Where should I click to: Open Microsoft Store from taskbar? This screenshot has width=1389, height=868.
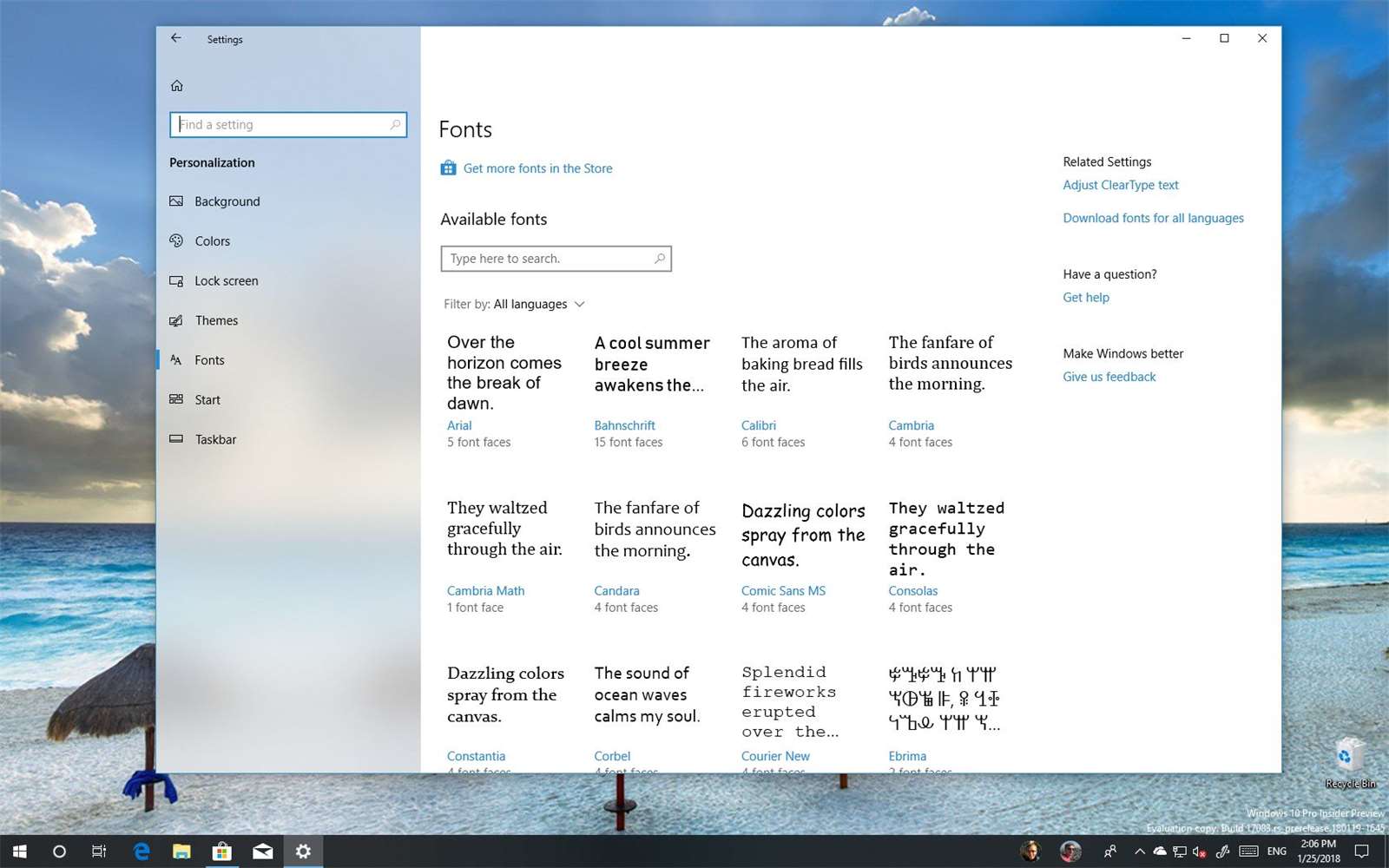[x=222, y=852]
